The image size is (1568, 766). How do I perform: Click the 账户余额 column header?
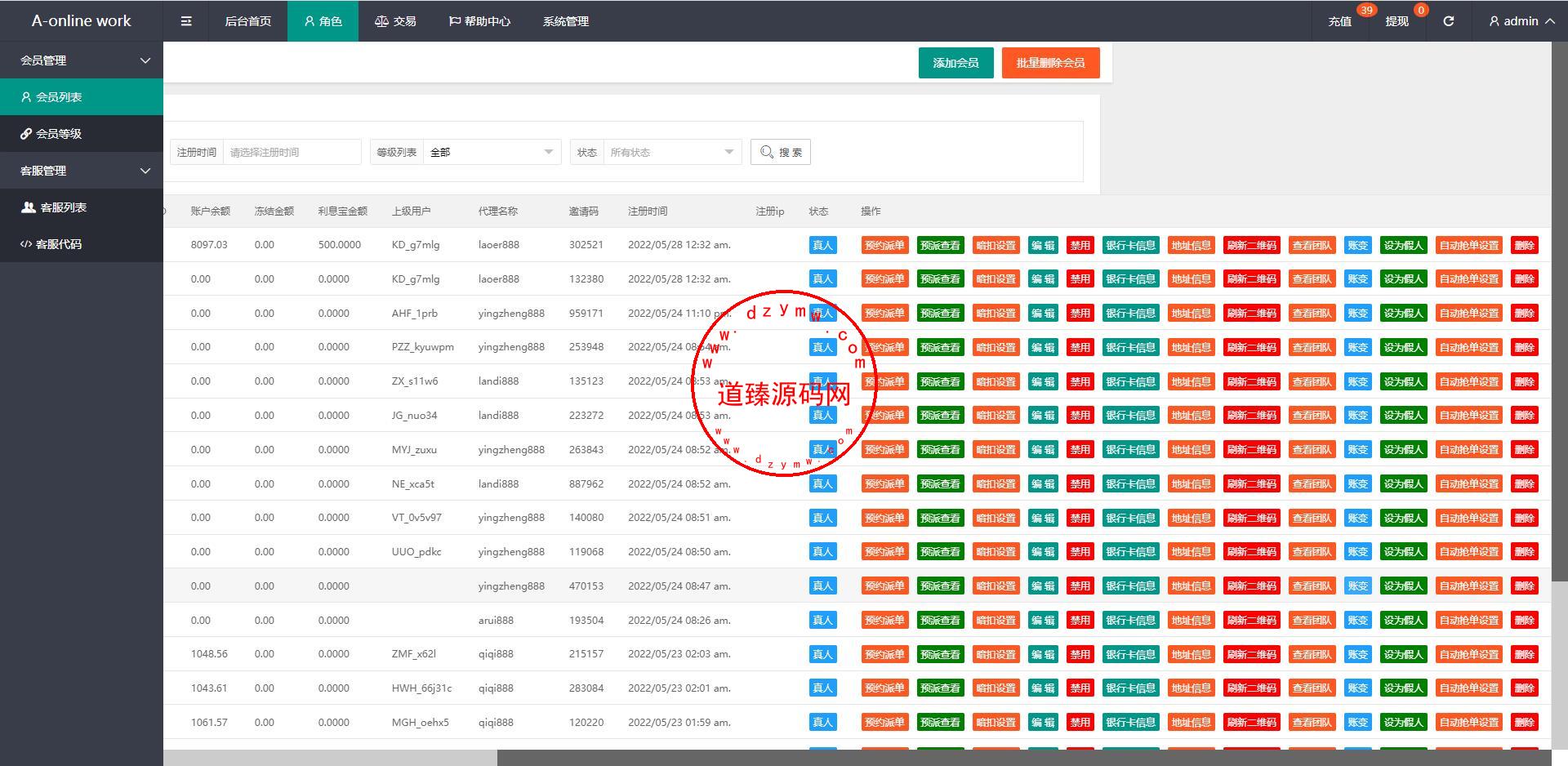point(211,212)
